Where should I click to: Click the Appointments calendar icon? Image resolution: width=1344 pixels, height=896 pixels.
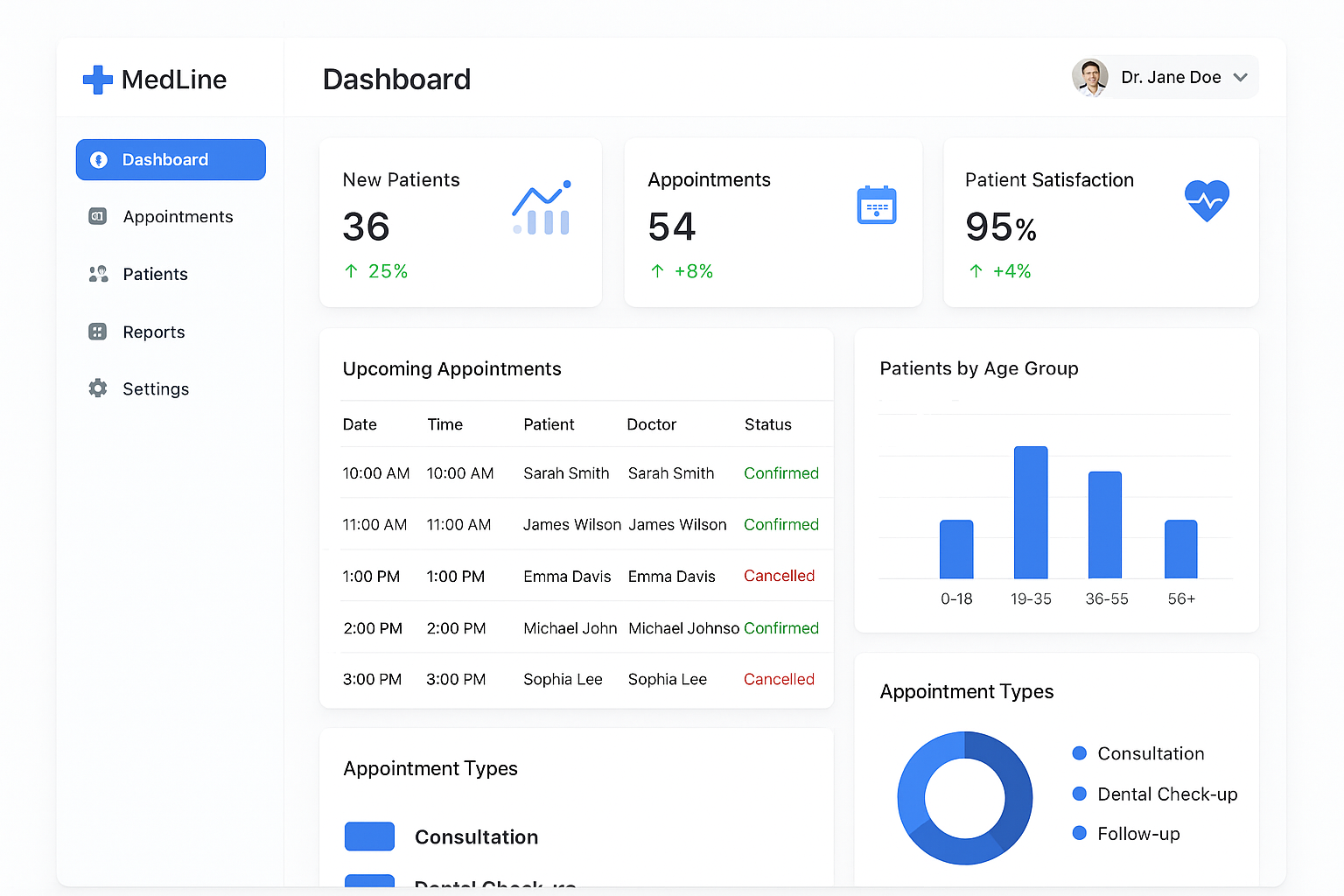(x=876, y=206)
